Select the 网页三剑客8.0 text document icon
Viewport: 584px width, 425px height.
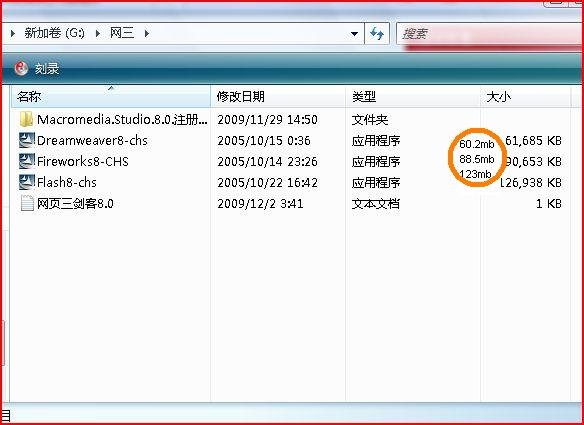coord(27,203)
